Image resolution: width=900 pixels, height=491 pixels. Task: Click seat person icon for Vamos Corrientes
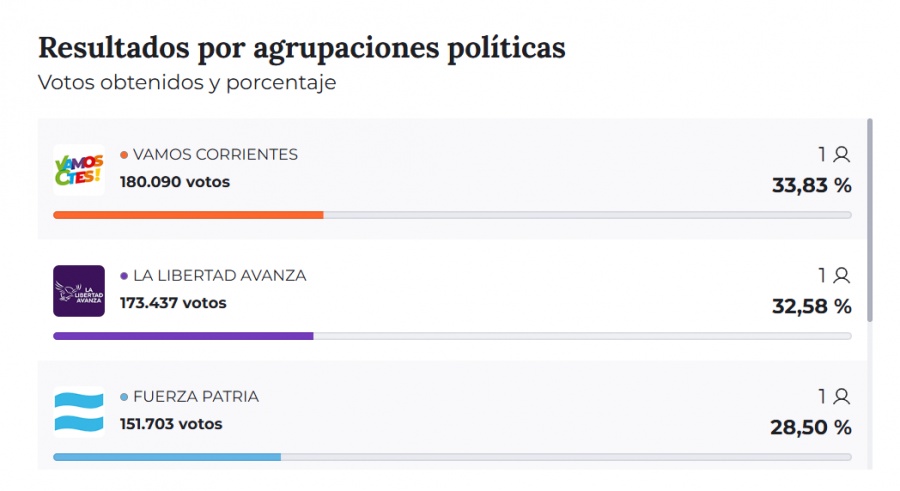pos(841,154)
